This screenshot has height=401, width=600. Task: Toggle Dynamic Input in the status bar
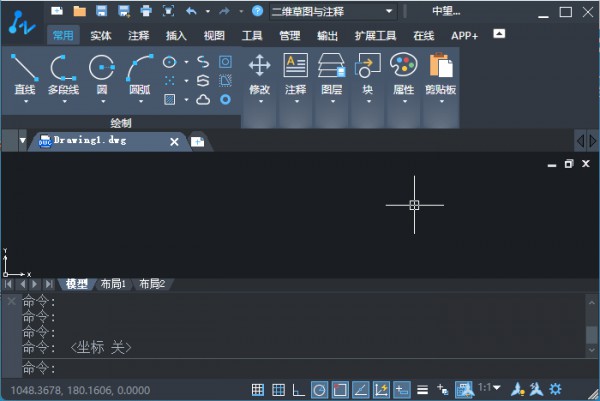(401, 390)
